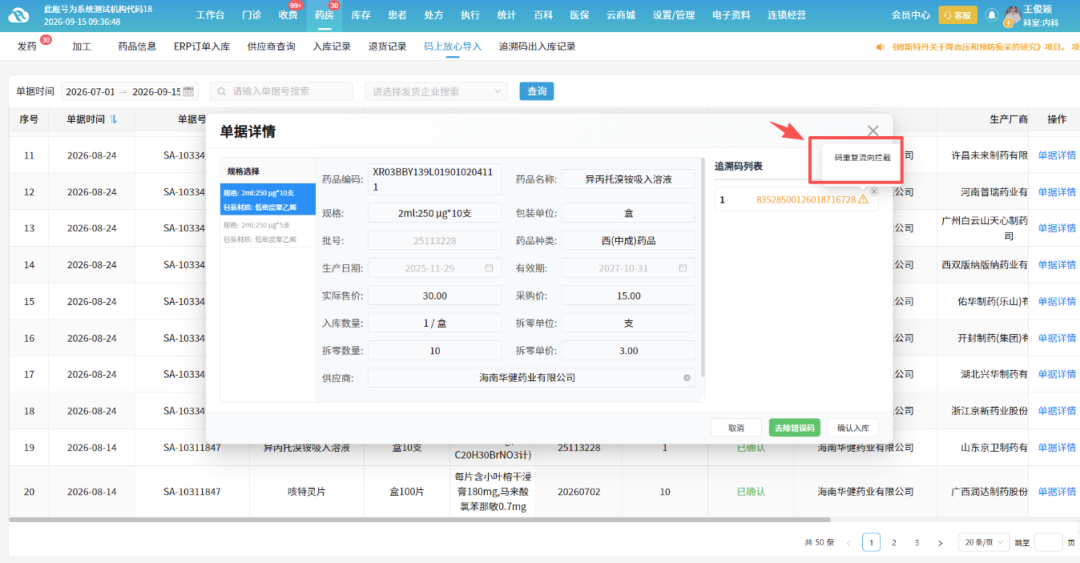Remove trace code 83528500126018716728 with its x icon

point(873,192)
